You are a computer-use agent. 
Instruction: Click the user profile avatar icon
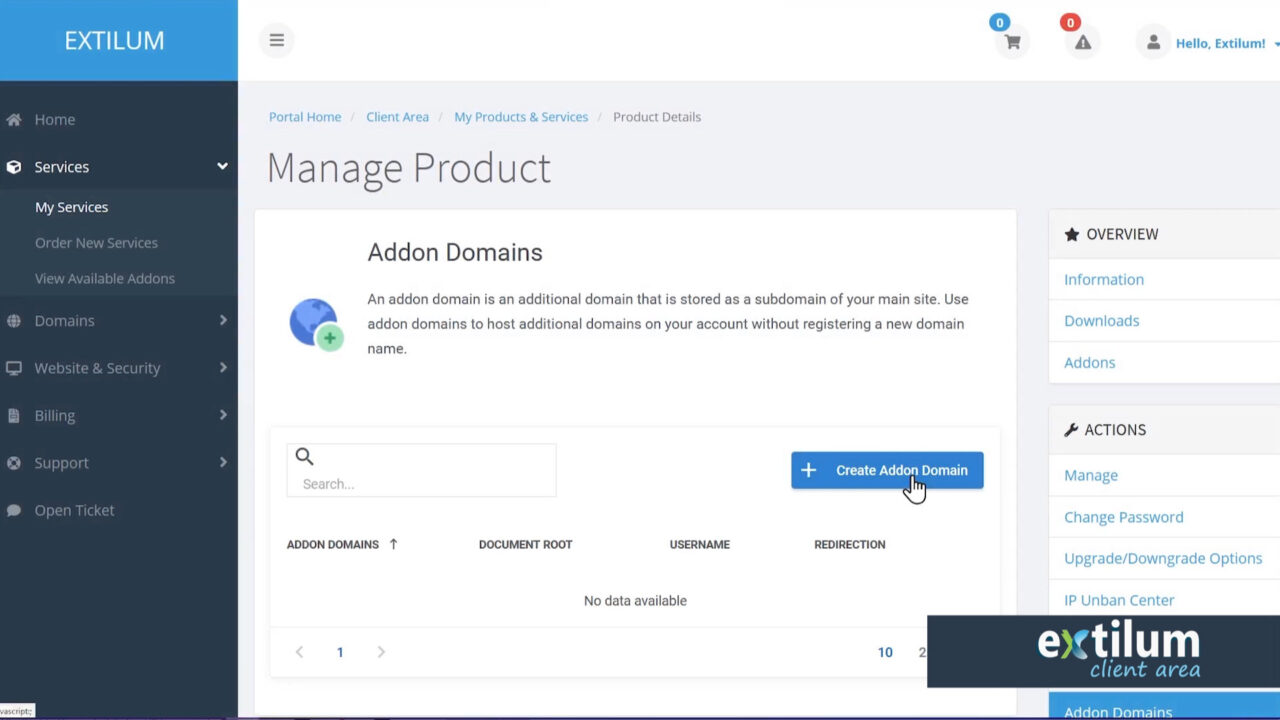pos(1152,42)
